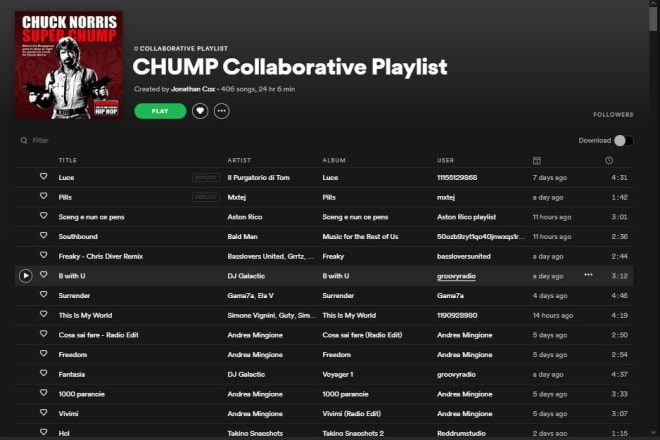The image size is (660, 440).
Task: Sort by the ALBUM column header
Action: click(334, 160)
